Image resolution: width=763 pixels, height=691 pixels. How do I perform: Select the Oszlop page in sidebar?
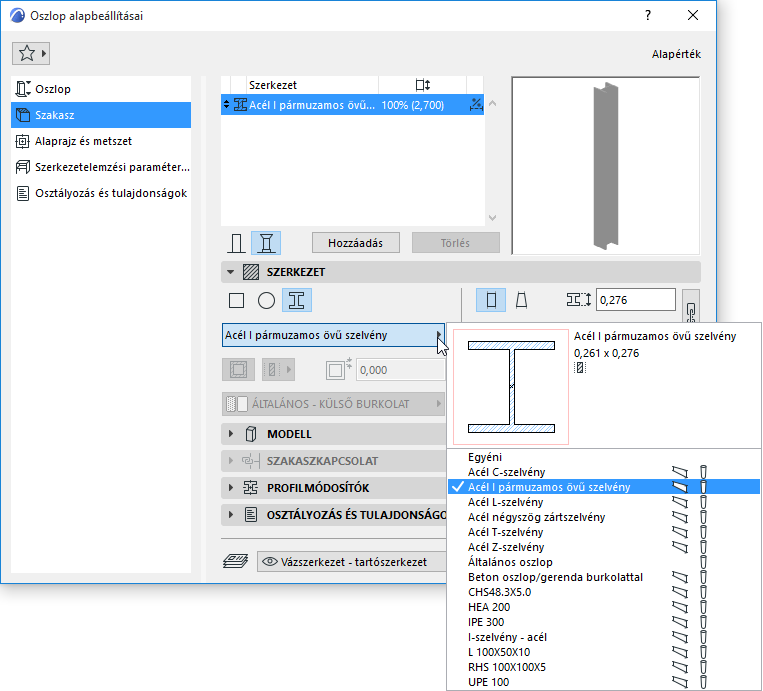(x=101, y=89)
